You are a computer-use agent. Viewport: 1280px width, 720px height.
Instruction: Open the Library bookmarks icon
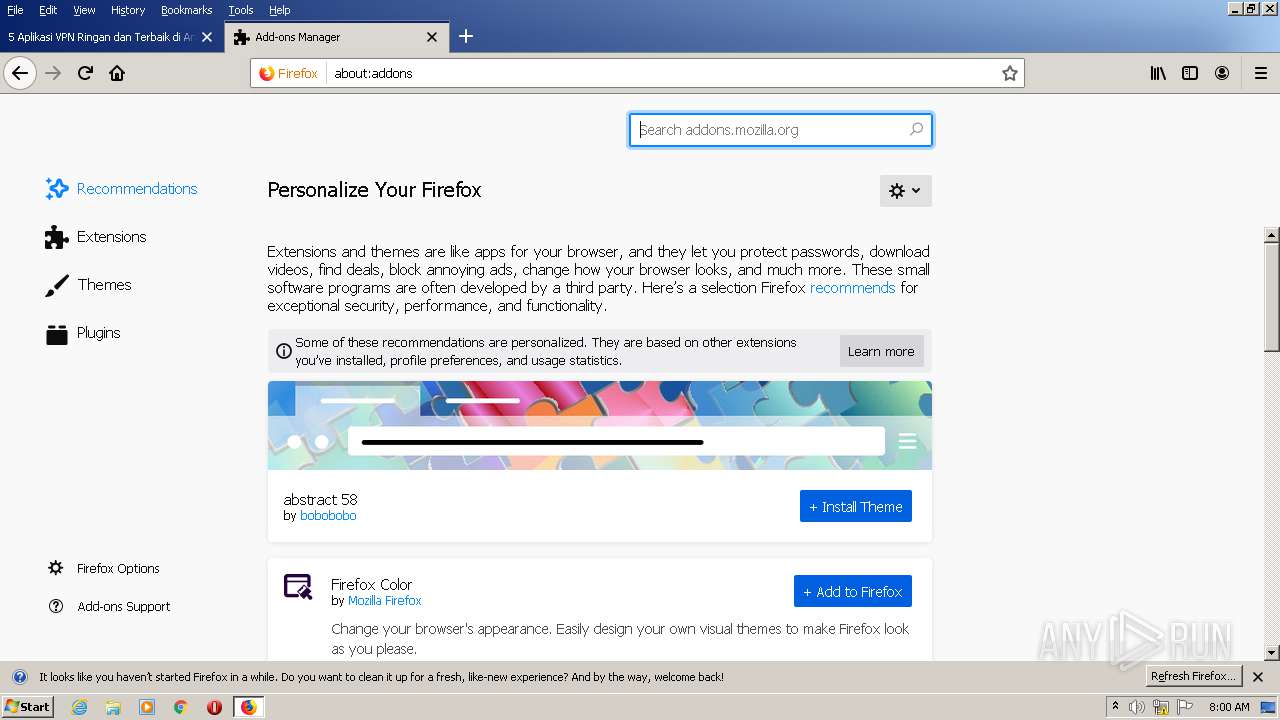point(1158,73)
